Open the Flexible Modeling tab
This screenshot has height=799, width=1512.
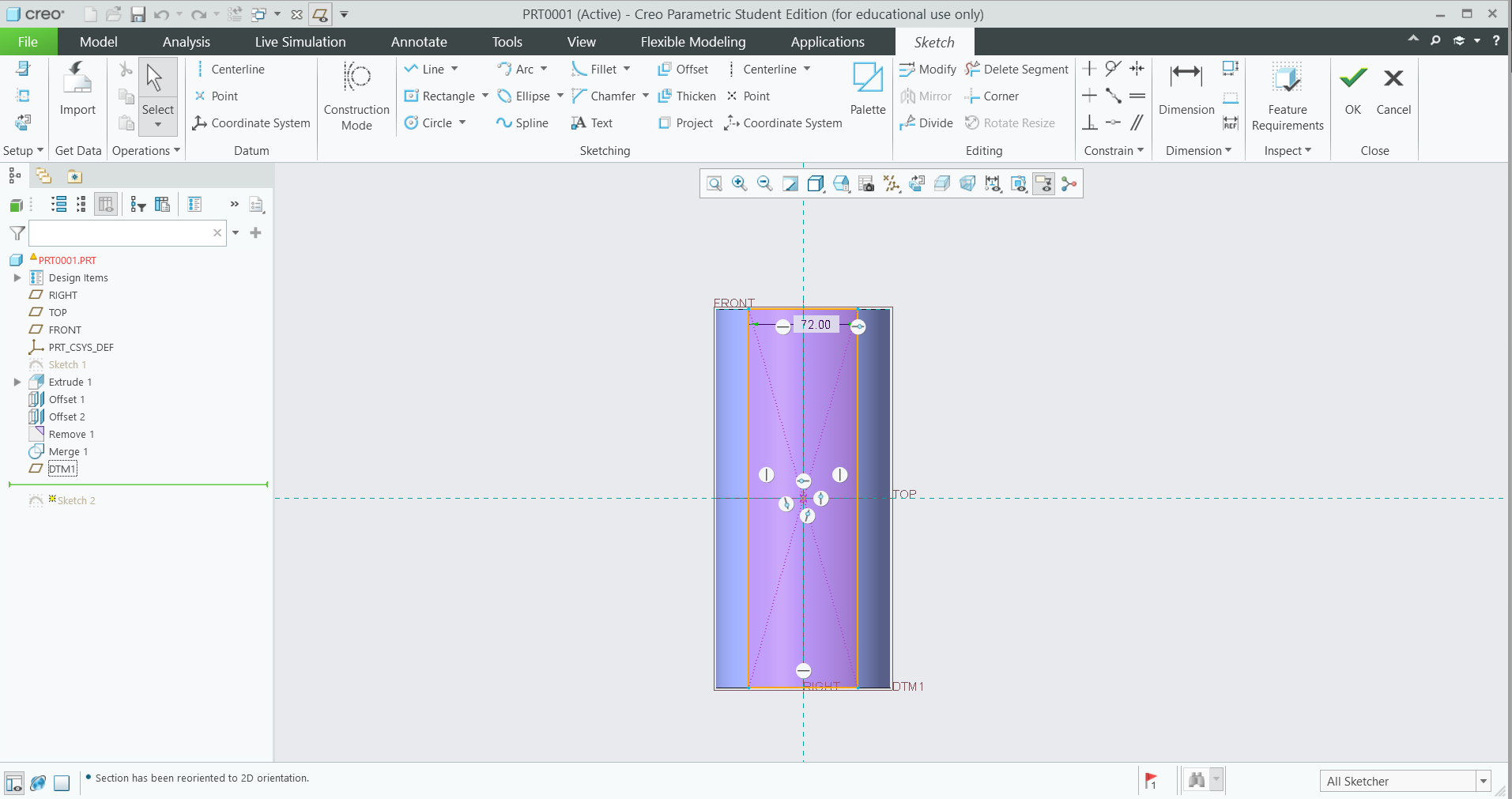[x=691, y=41]
